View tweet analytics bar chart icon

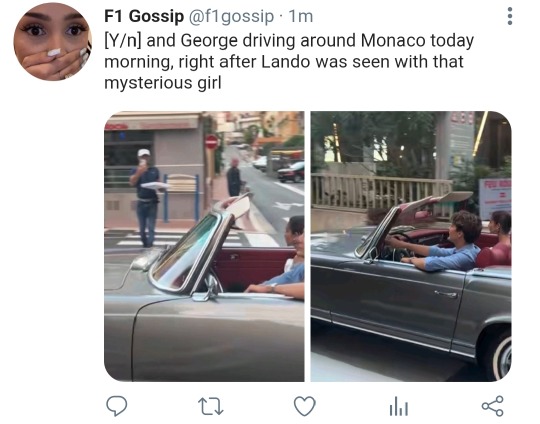[399, 406]
